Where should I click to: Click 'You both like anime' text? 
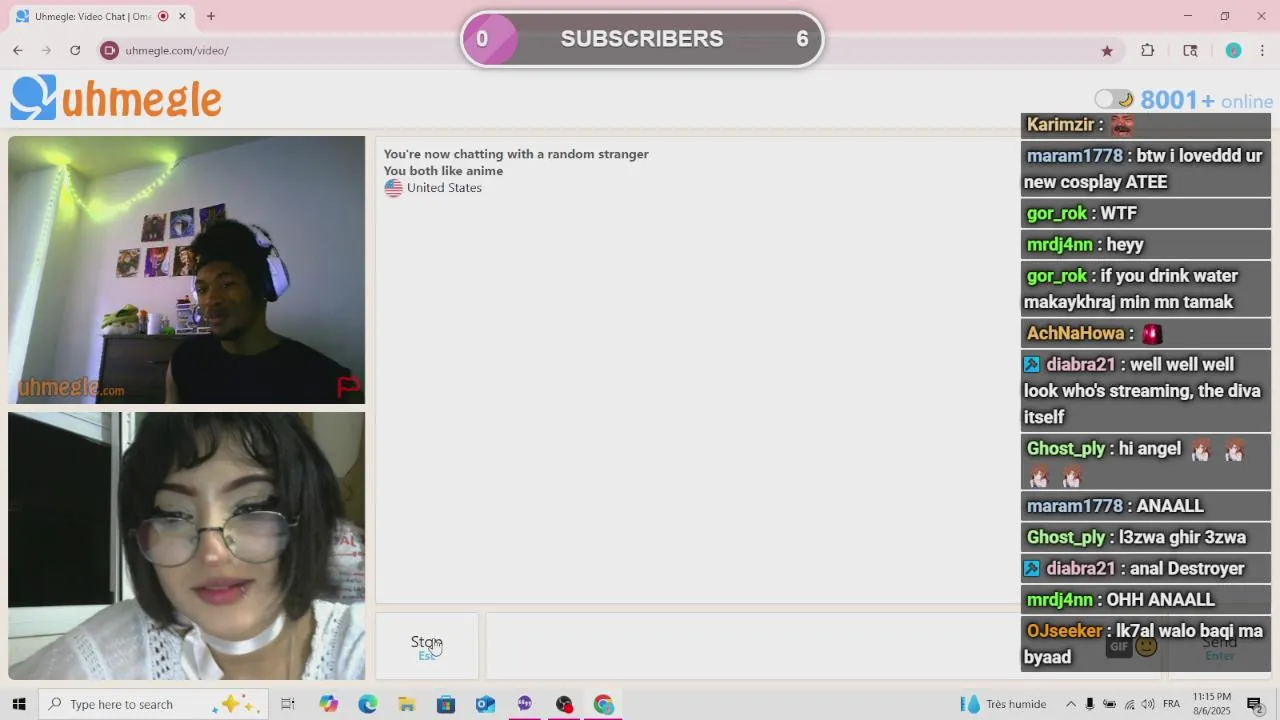(443, 171)
